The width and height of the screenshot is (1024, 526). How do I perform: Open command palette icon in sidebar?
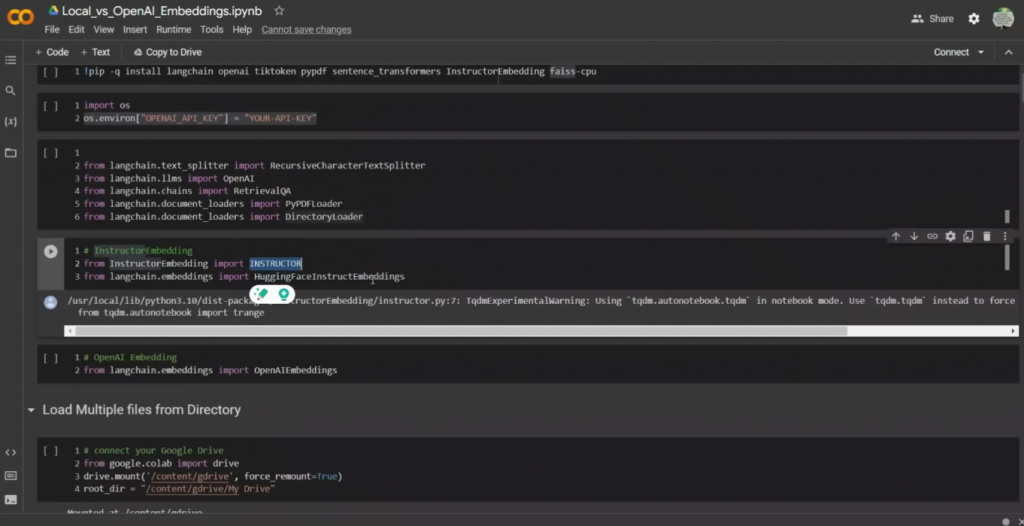click(x=10, y=476)
